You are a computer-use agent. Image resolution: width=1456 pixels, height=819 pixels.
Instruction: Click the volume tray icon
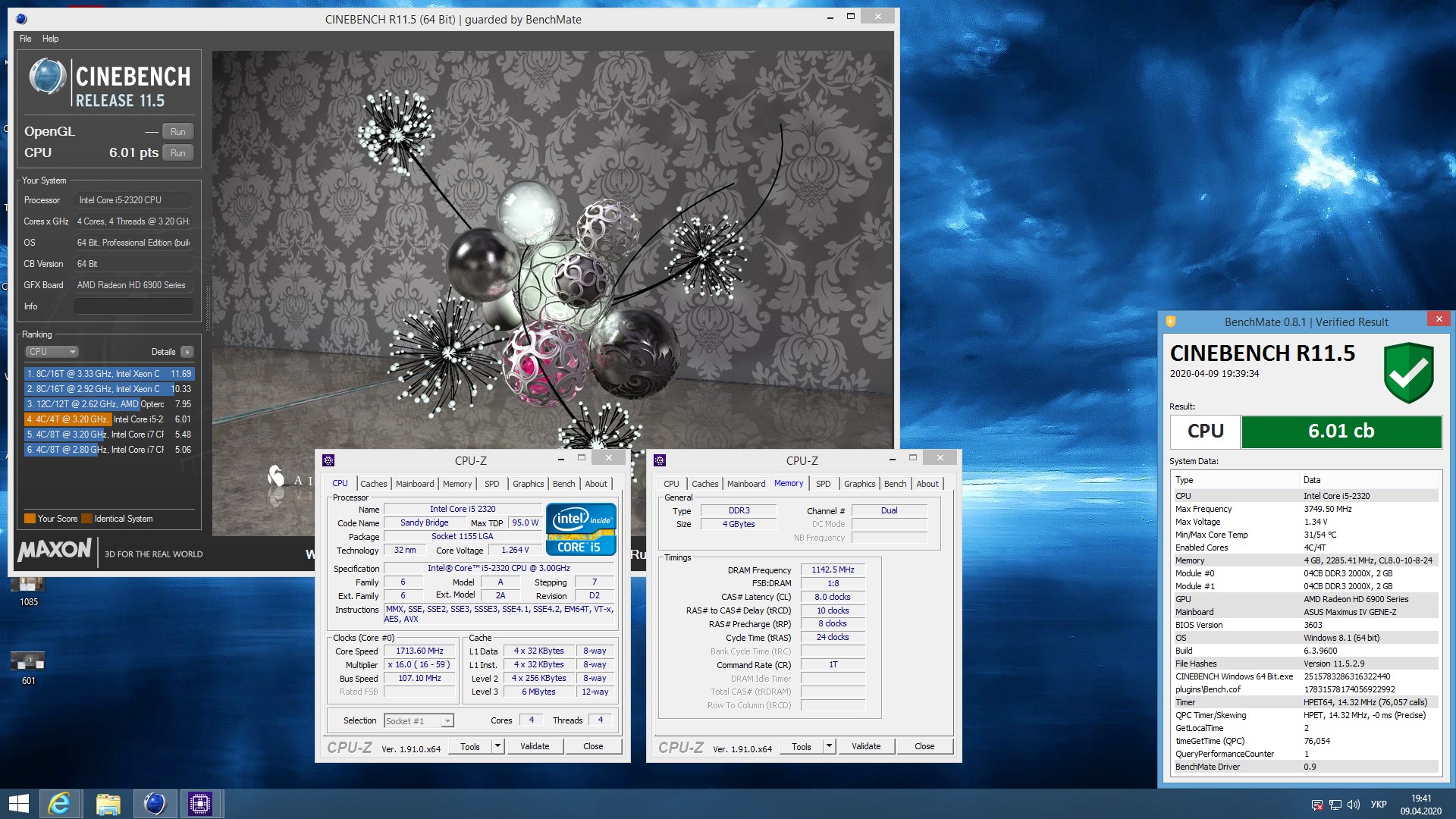click(x=1354, y=805)
